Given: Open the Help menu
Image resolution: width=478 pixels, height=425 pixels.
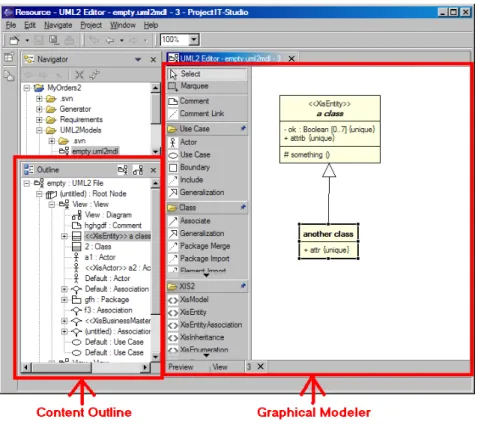Looking at the screenshot, I should [151, 25].
